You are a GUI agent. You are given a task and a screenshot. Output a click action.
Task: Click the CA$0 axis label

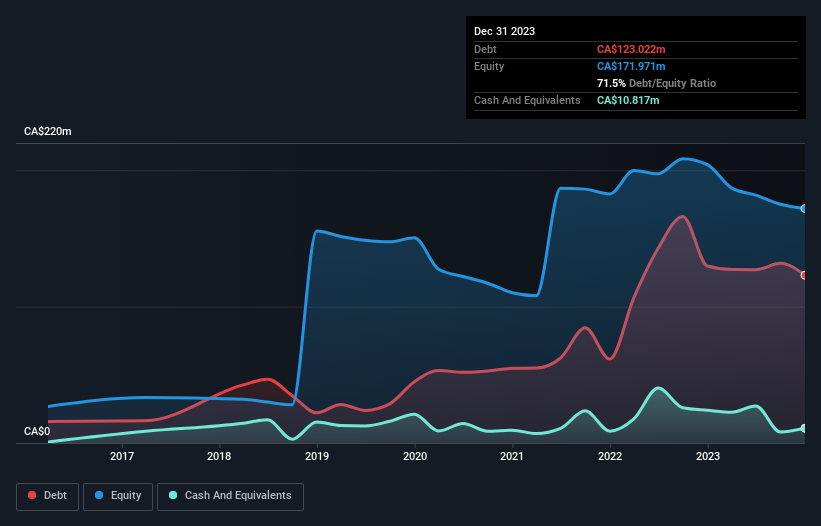[x=37, y=431]
